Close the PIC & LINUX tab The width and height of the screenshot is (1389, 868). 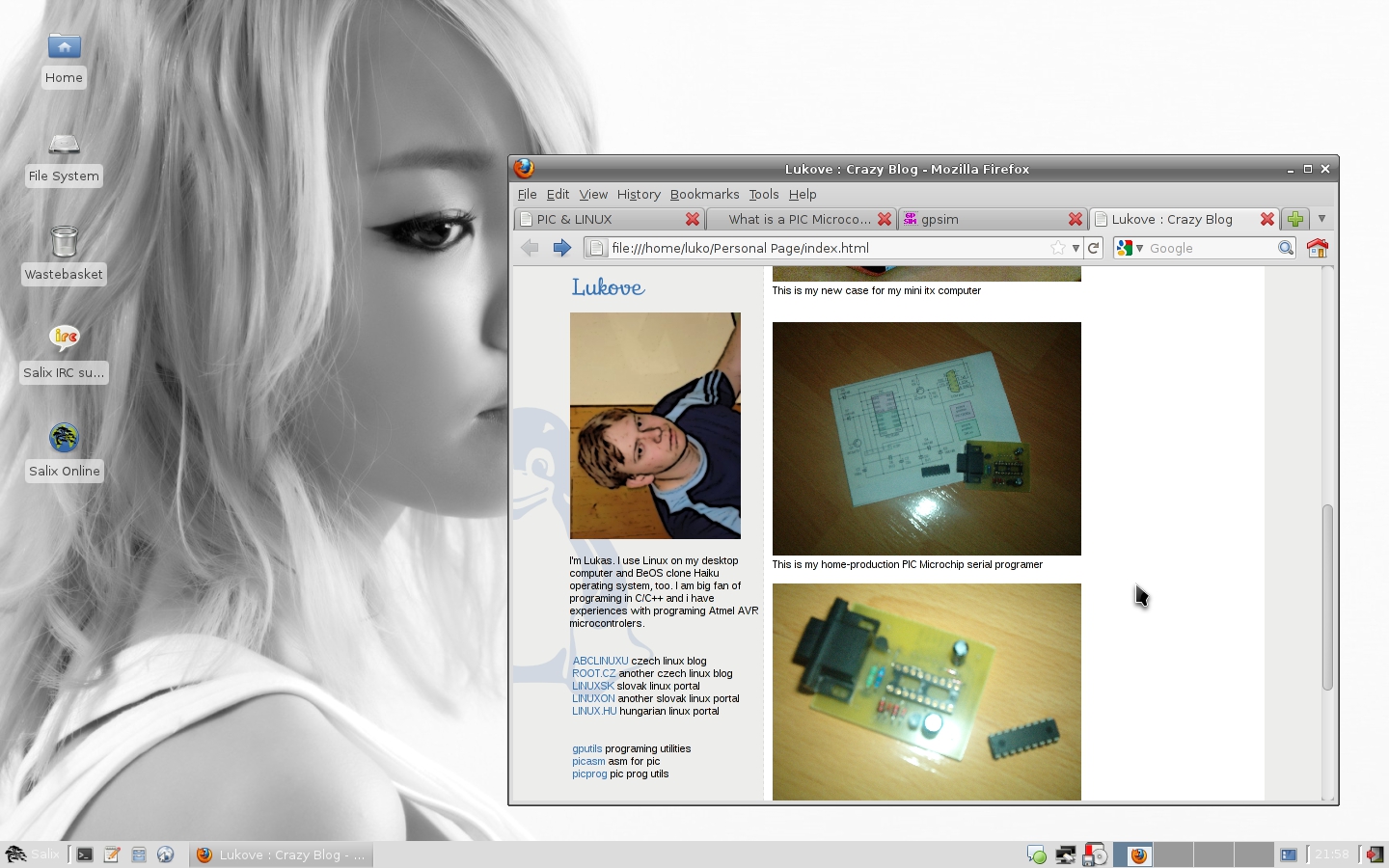click(693, 219)
